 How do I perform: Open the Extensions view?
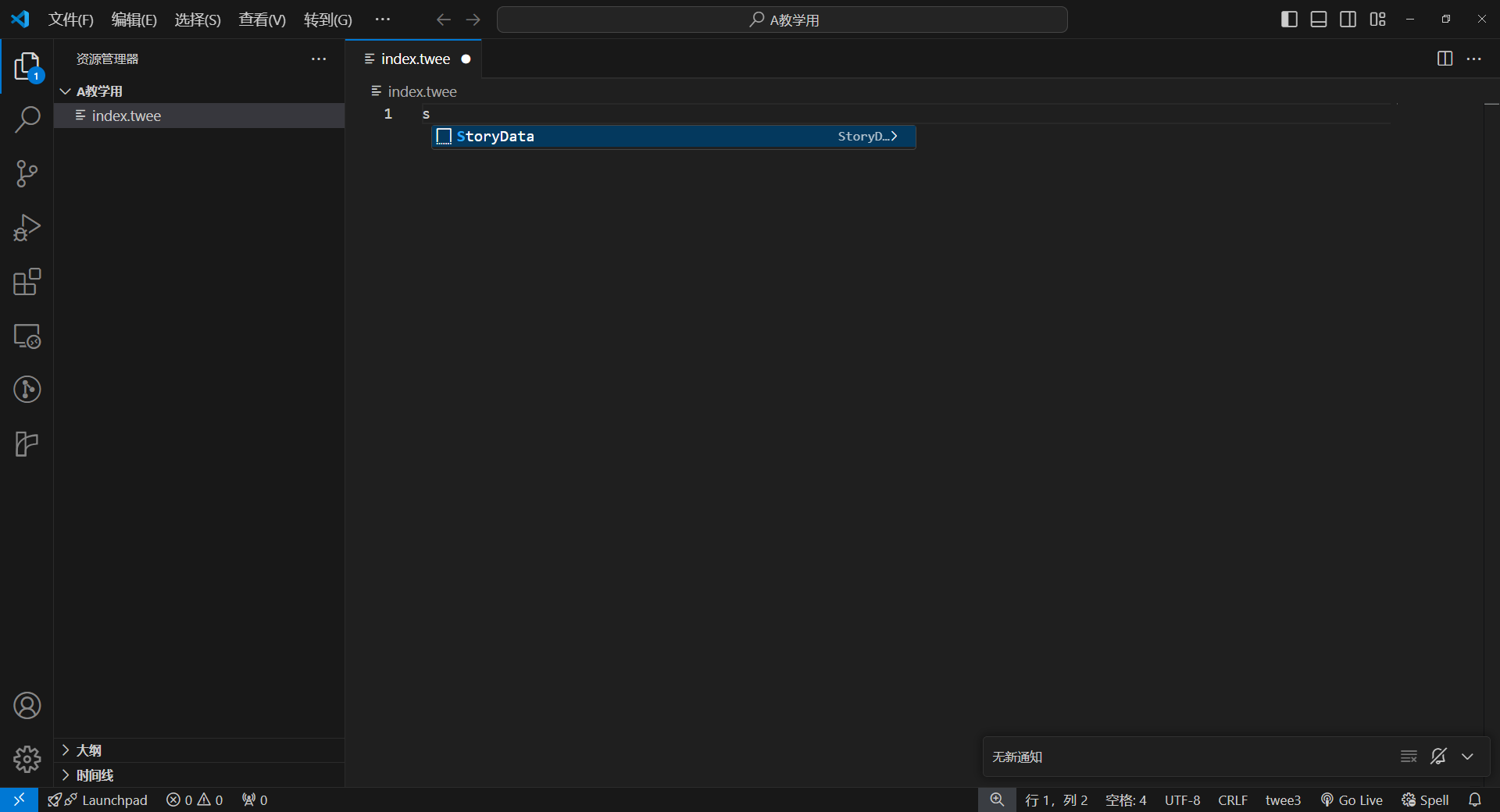click(27, 281)
